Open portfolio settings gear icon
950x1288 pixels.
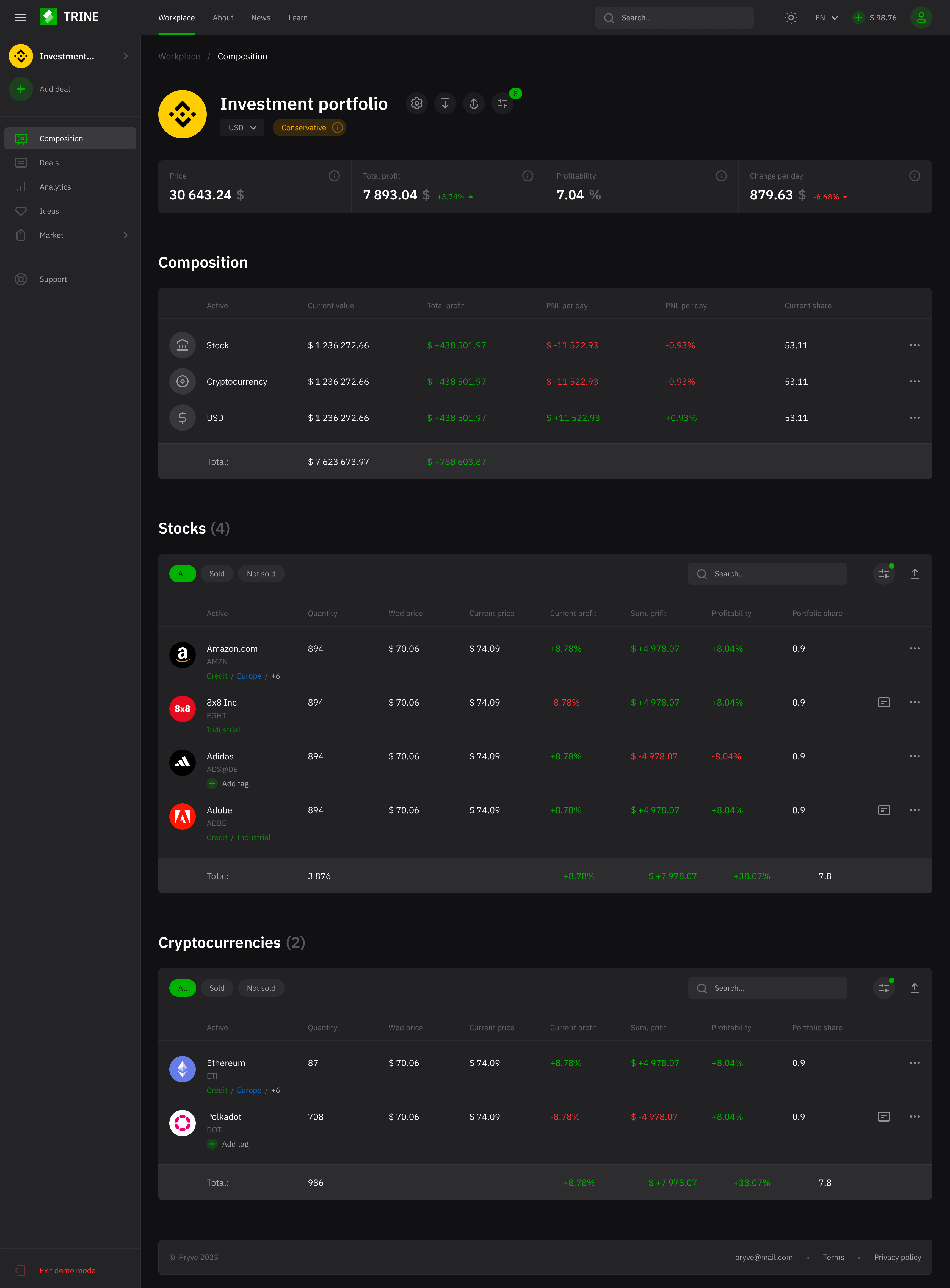coord(416,104)
